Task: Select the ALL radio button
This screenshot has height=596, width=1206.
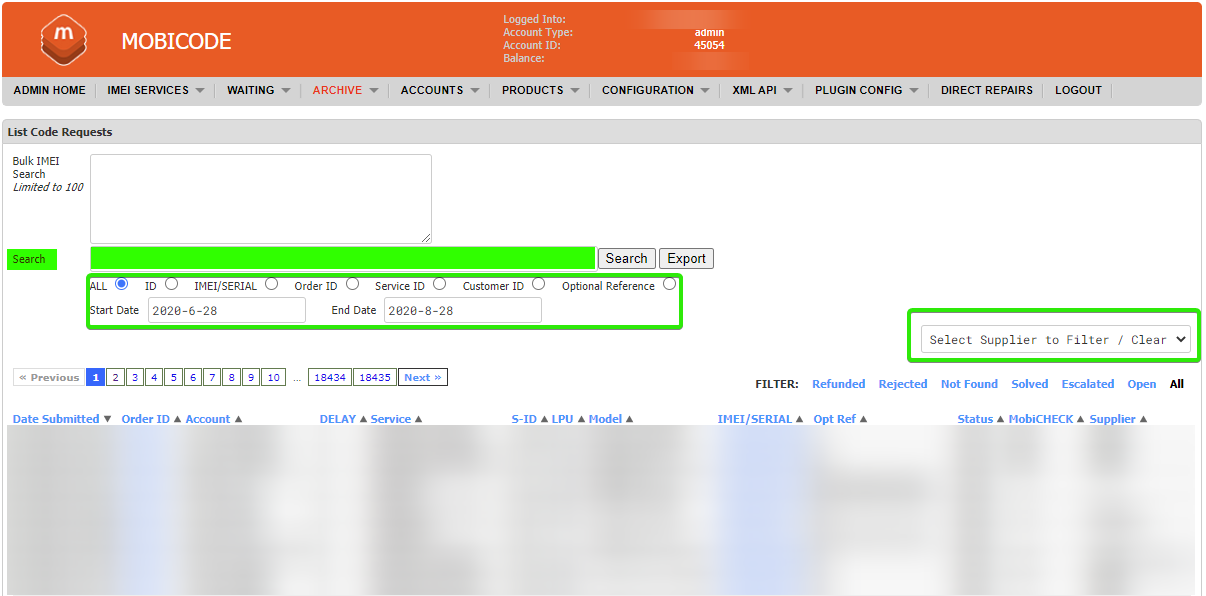Action: coord(122,284)
